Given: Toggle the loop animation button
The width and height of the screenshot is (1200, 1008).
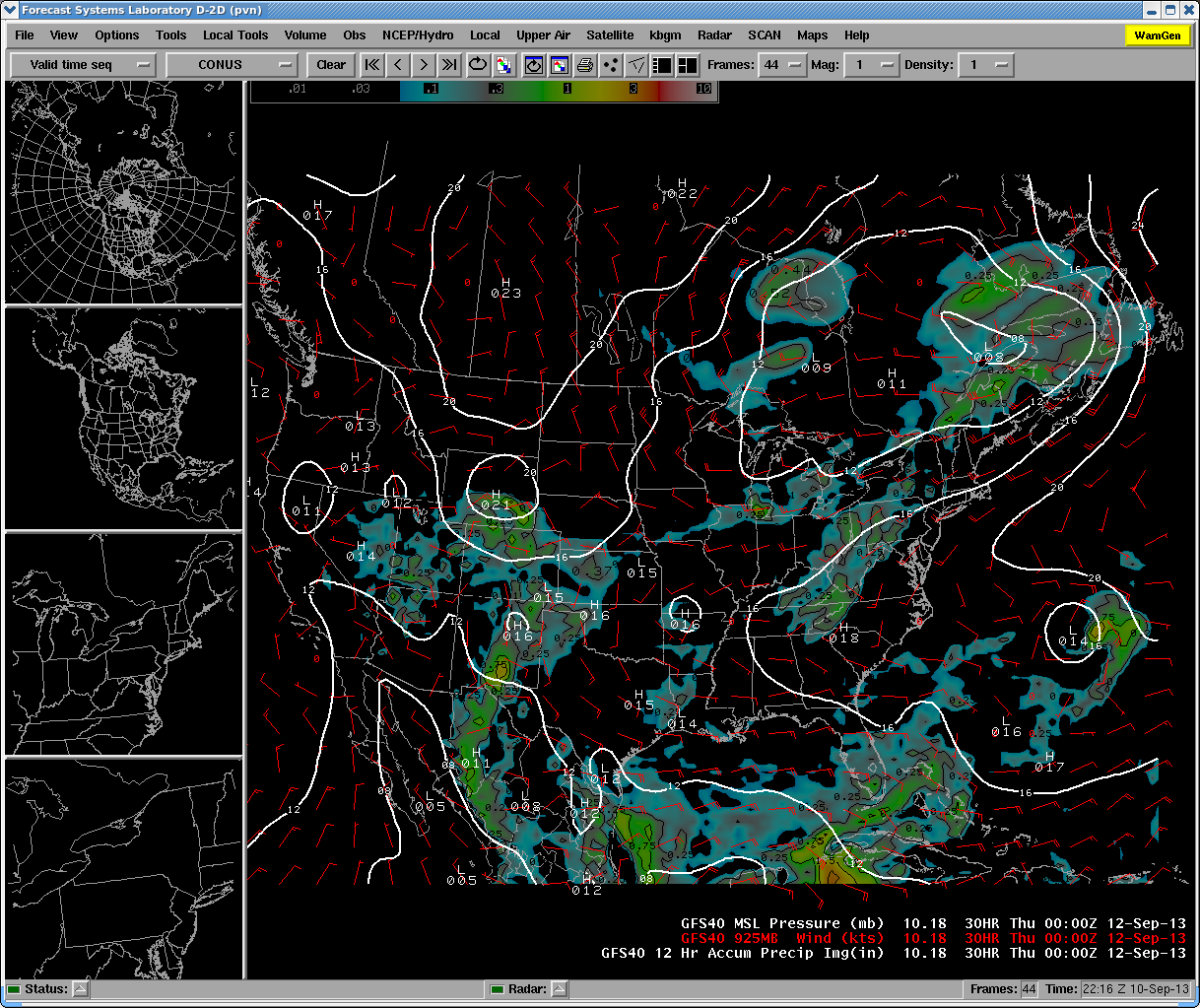Looking at the screenshot, I should click(478, 65).
